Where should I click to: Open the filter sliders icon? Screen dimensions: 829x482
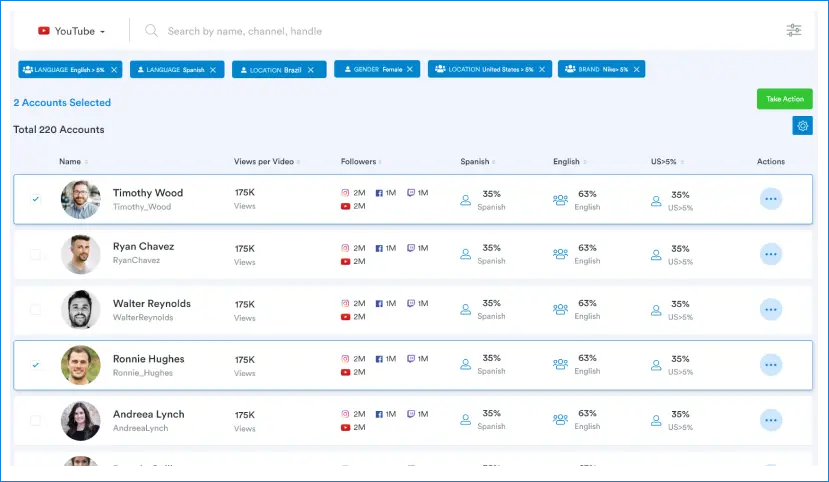[794, 31]
